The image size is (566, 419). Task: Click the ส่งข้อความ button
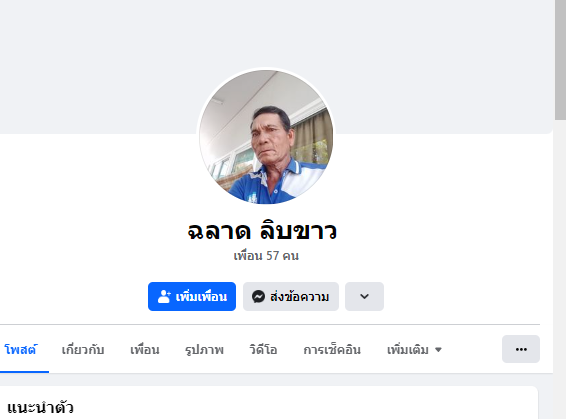pos(291,296)
